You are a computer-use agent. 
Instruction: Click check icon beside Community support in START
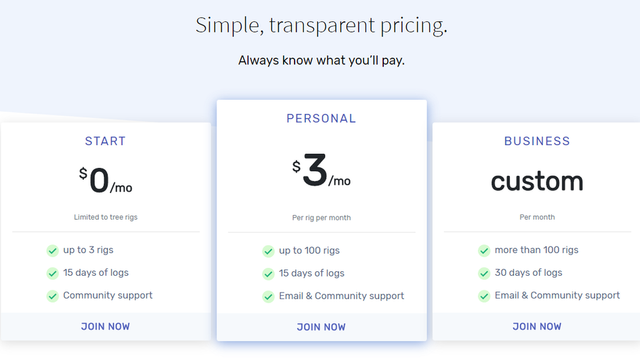pyautogui.click(x=52, y=296)
